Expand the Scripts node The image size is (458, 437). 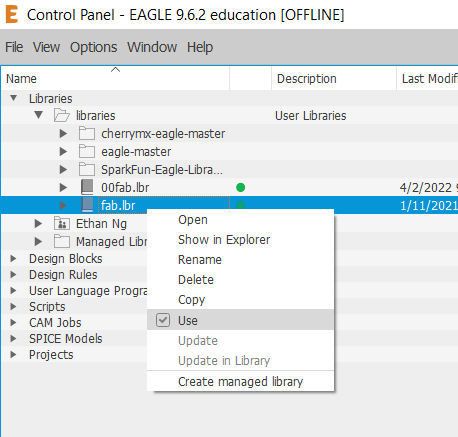coord(13,307)
